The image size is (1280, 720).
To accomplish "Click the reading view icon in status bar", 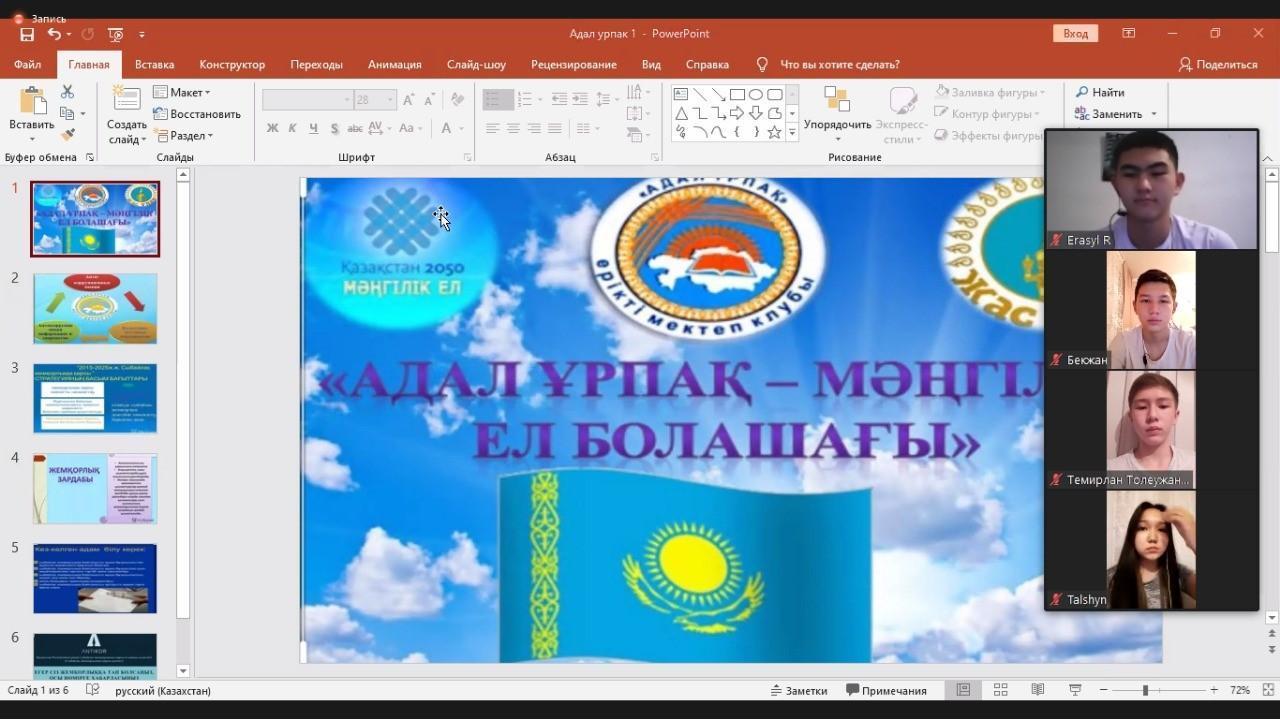I will coord(1038,690).
